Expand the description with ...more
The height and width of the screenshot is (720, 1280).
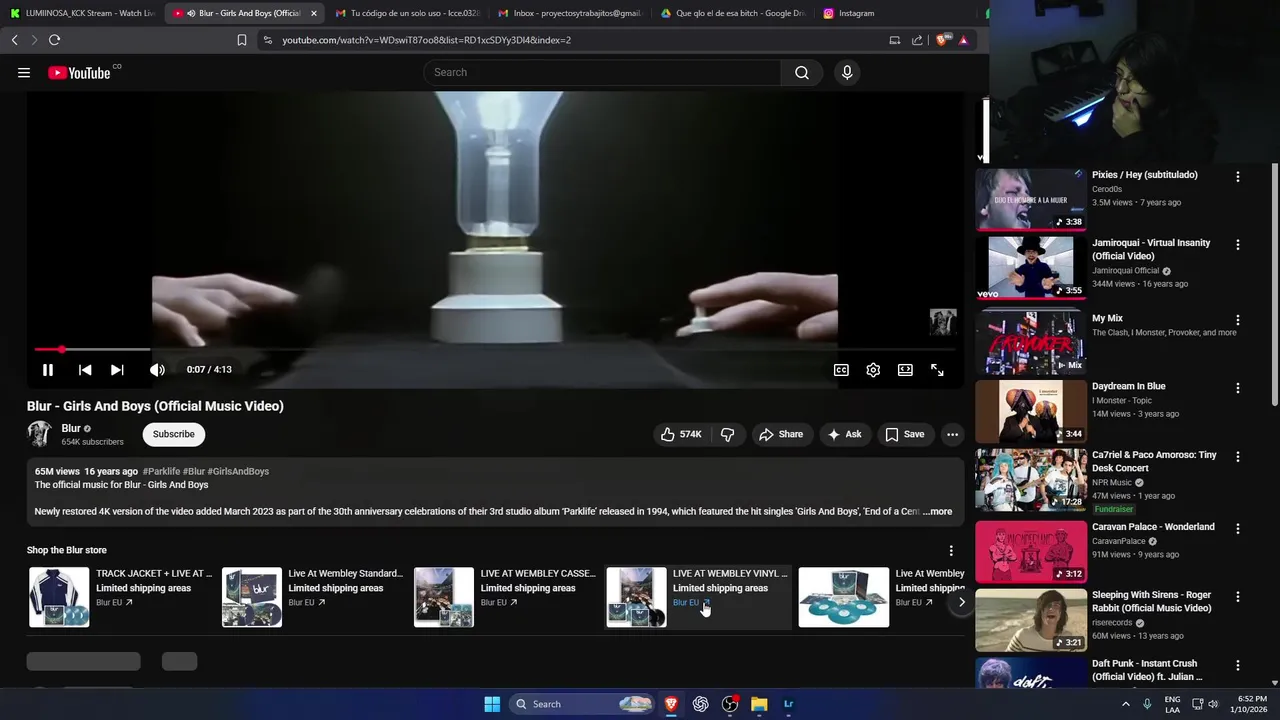pyautogui.click(x=938, y=511)
